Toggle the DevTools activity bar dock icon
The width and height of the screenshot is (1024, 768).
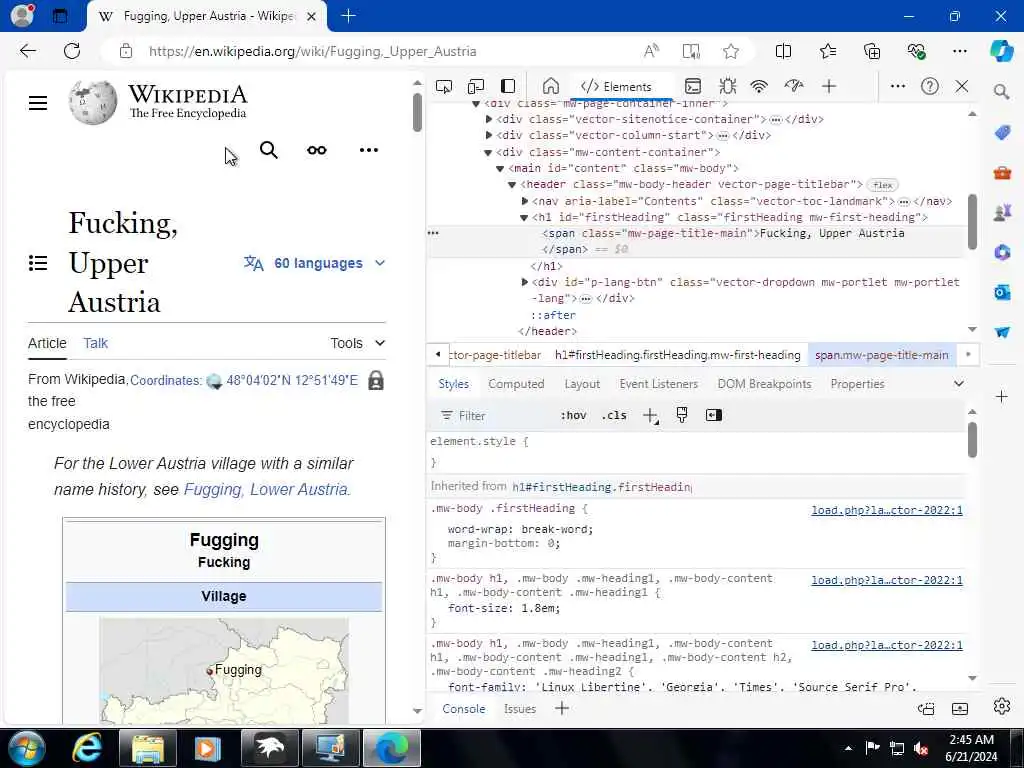point(507,86)
